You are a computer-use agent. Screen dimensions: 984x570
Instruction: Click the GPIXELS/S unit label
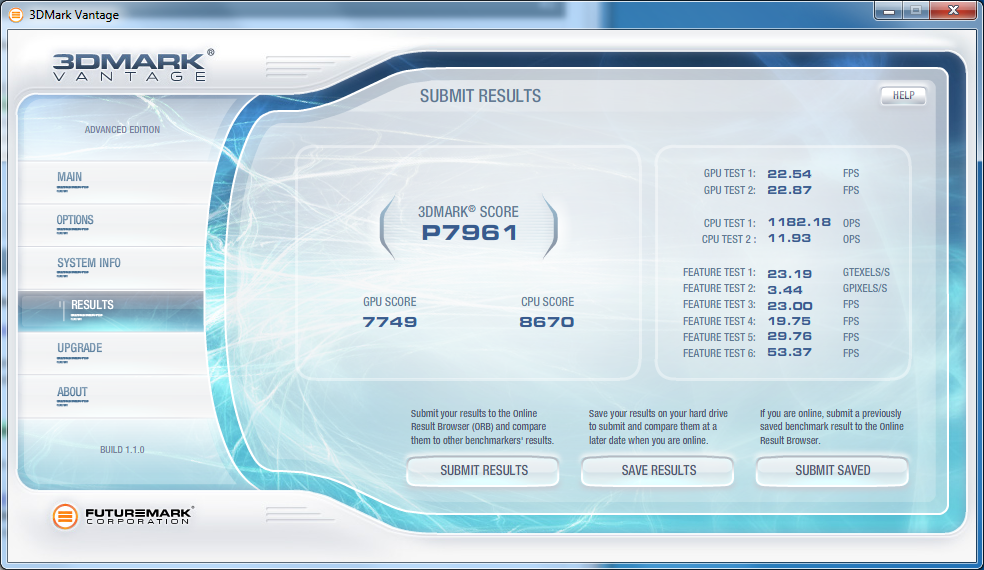pyautogui.click(x=865, y=289)
